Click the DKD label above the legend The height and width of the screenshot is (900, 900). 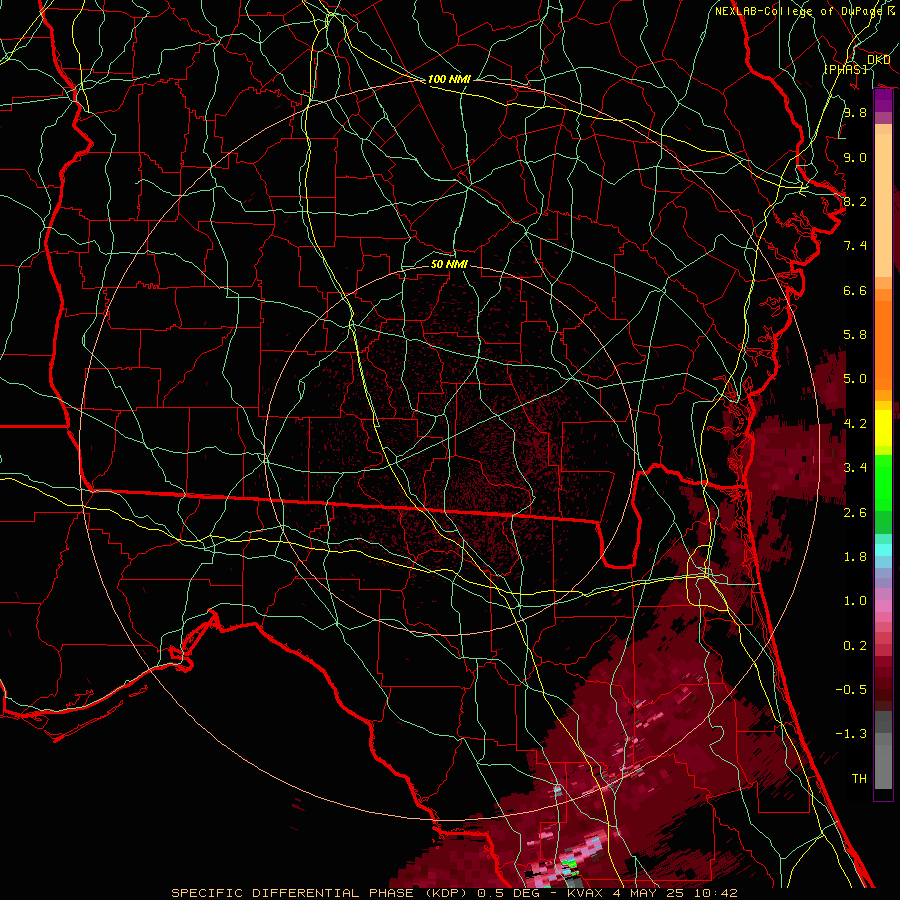pyautogui.click(x=878, y=60)
